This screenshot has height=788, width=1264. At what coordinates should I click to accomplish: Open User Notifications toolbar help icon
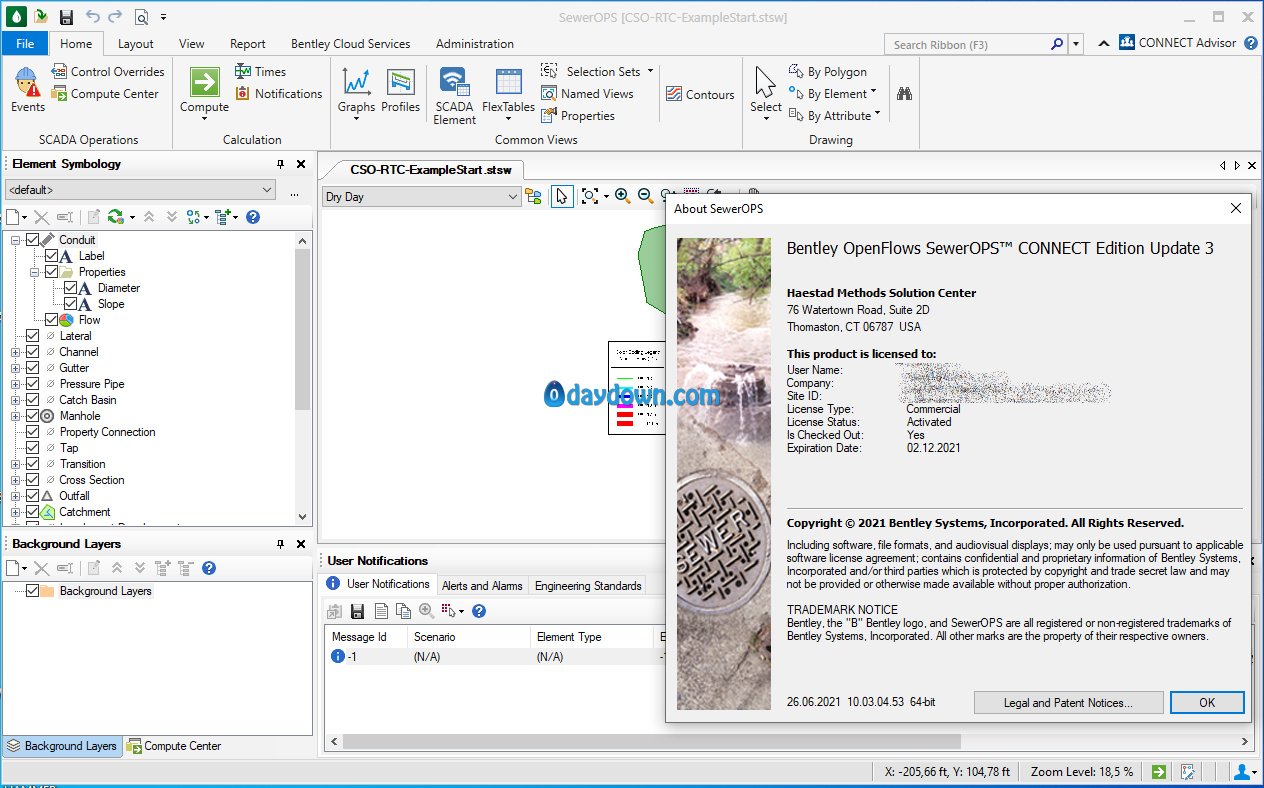tap(478, 611)
